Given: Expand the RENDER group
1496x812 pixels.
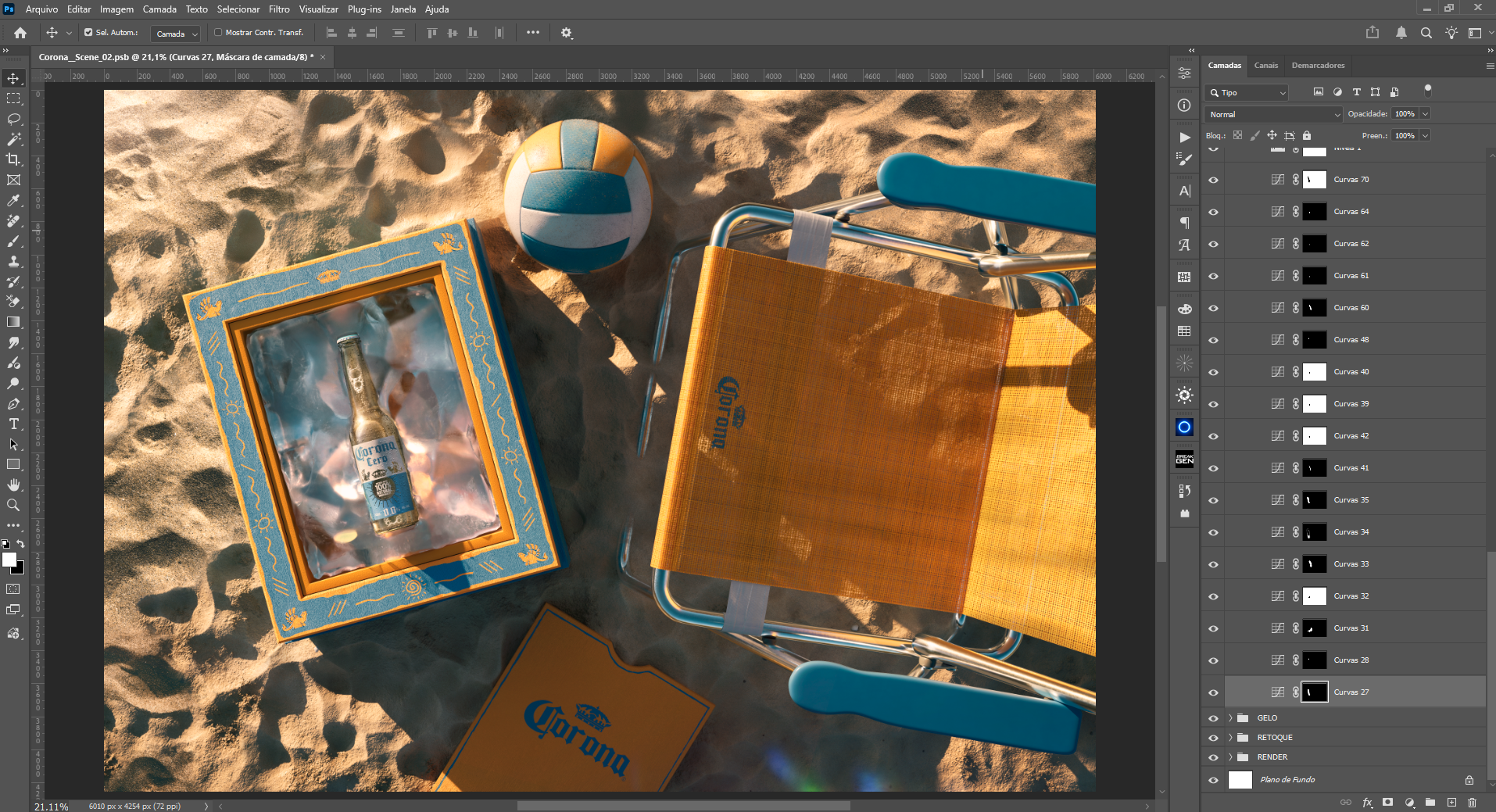Looking at the screenshot, I should 1230,757.
